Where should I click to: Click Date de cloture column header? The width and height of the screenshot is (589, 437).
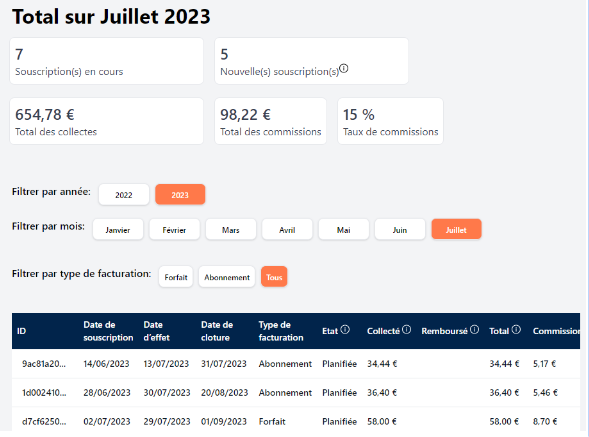tap(217, 331)
